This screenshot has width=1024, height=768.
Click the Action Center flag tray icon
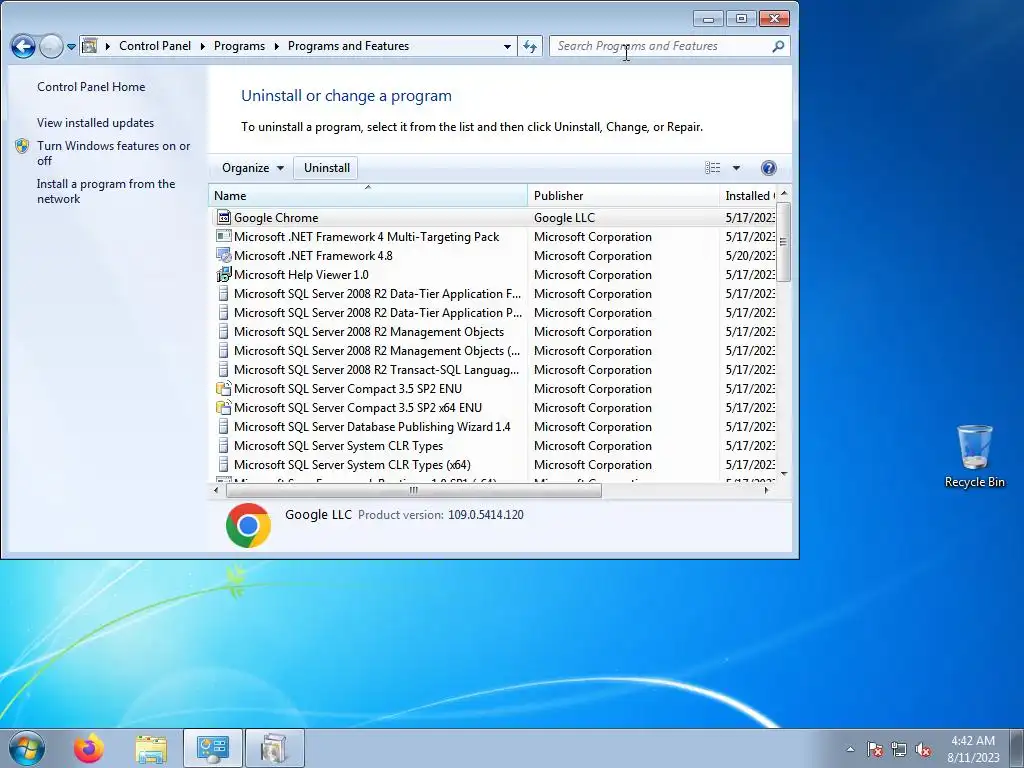click(x=875, y=749)
